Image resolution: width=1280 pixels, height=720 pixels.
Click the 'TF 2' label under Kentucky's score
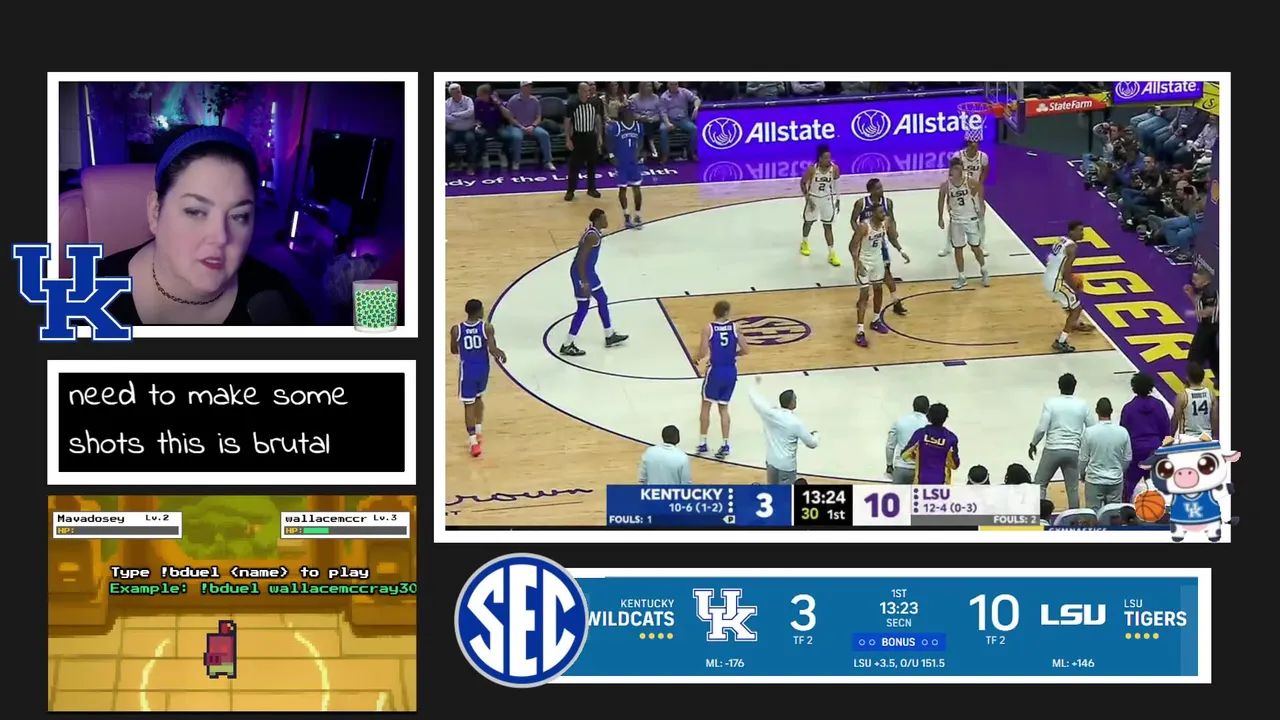(x=802, y=641)
